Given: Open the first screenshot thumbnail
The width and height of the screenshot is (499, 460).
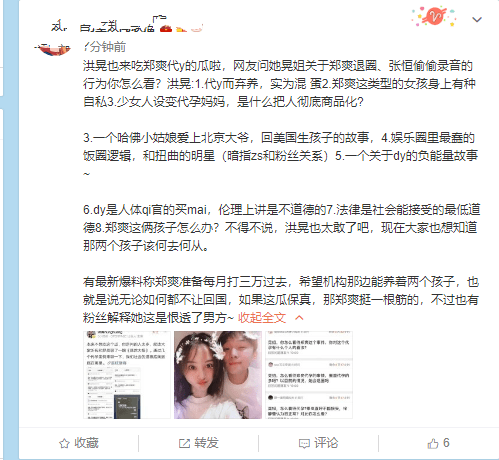Looking at the screenshot, I should pos(127,375).
